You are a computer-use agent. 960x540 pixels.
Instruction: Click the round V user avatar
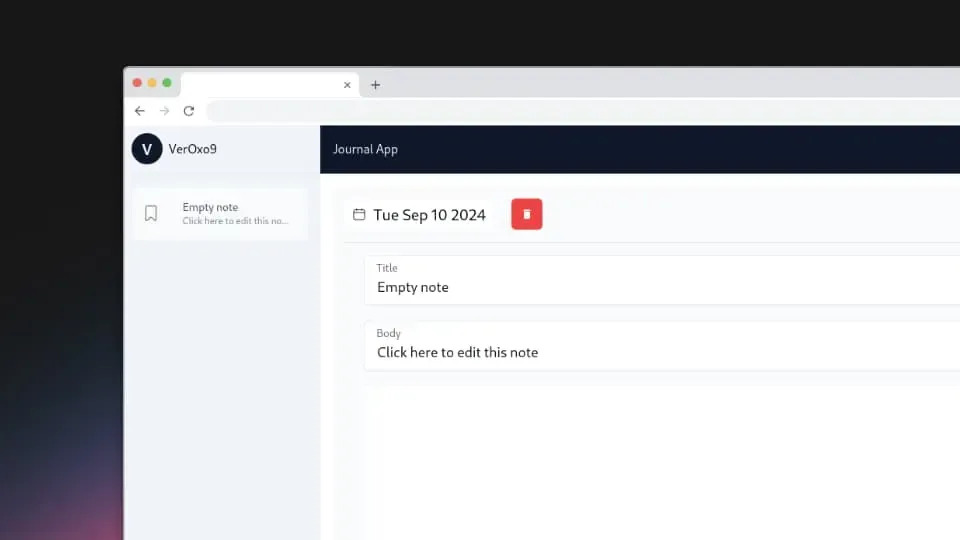pos(147,149)
